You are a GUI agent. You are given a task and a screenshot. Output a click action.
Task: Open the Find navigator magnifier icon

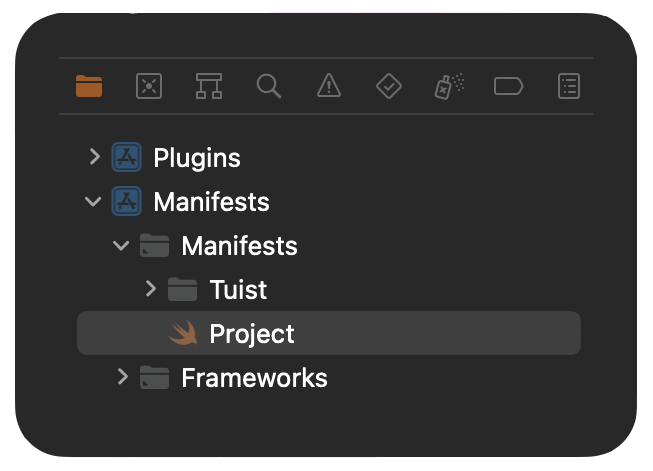point(268,87)
